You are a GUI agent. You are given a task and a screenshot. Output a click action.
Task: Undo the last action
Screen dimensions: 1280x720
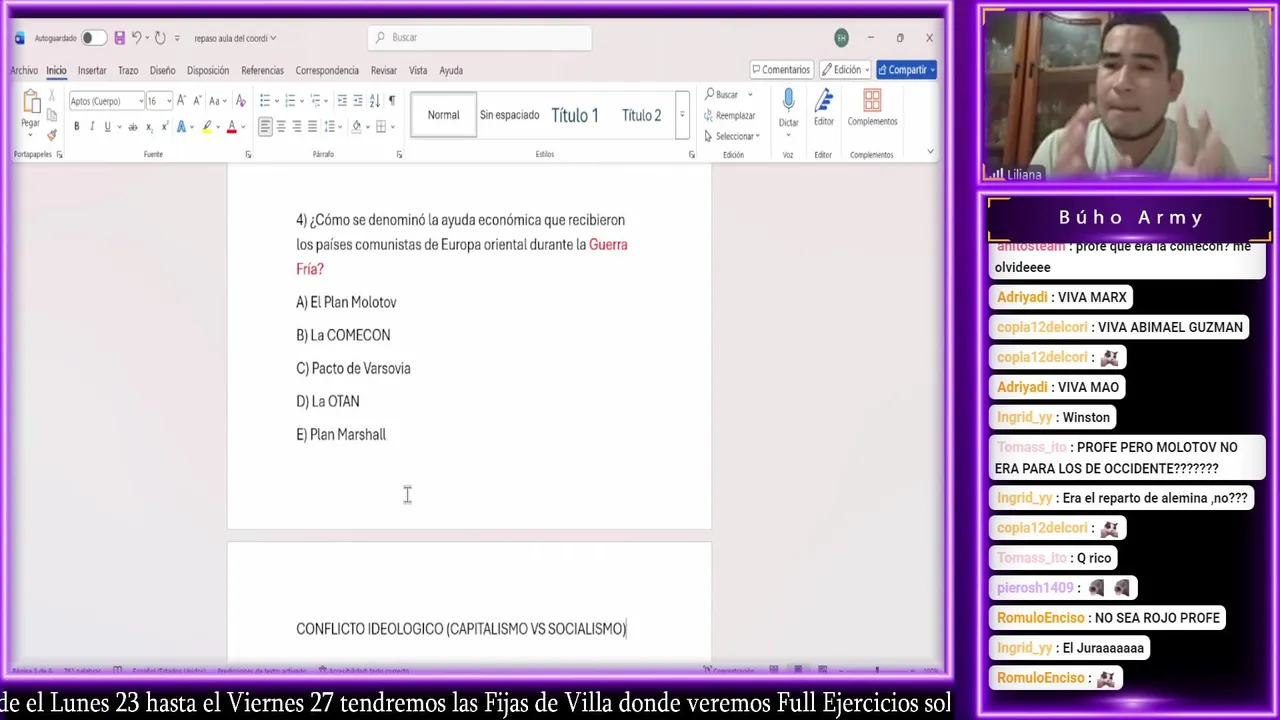137,38
